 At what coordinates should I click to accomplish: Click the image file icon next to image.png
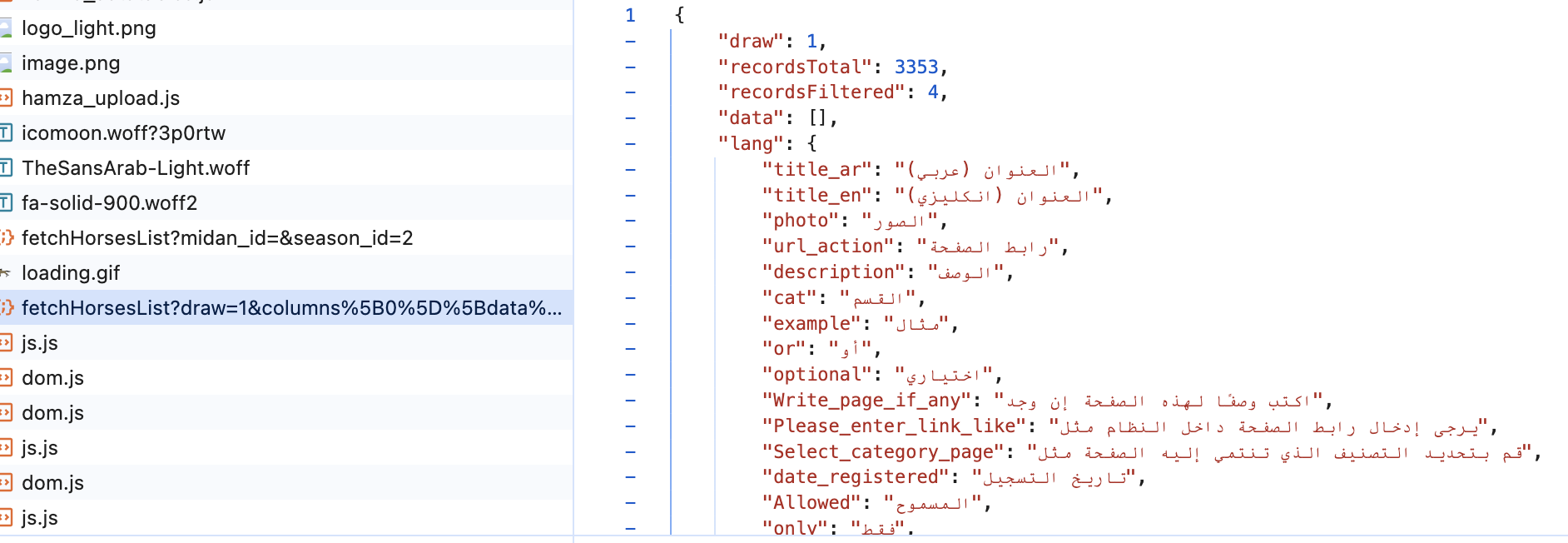click(5, 63)
